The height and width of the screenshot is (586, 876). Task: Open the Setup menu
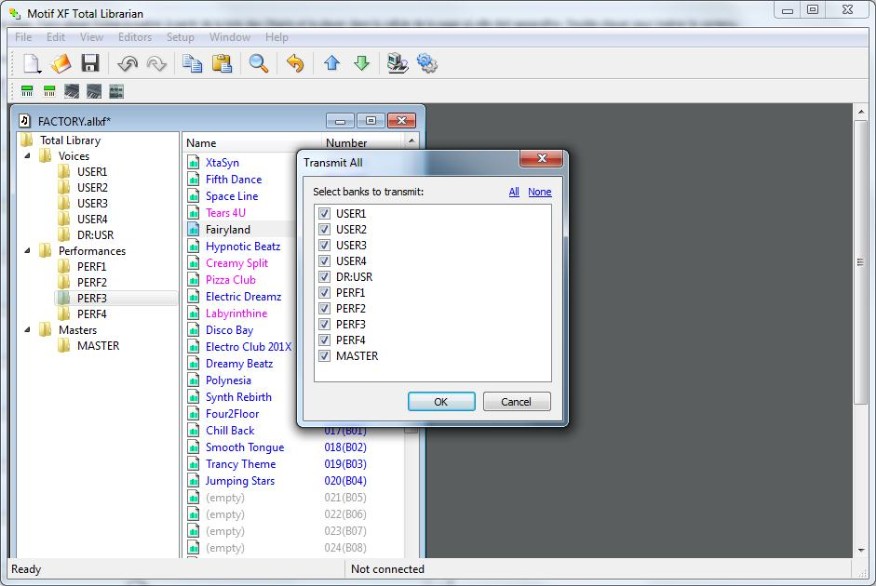click(x=180, y=37)
